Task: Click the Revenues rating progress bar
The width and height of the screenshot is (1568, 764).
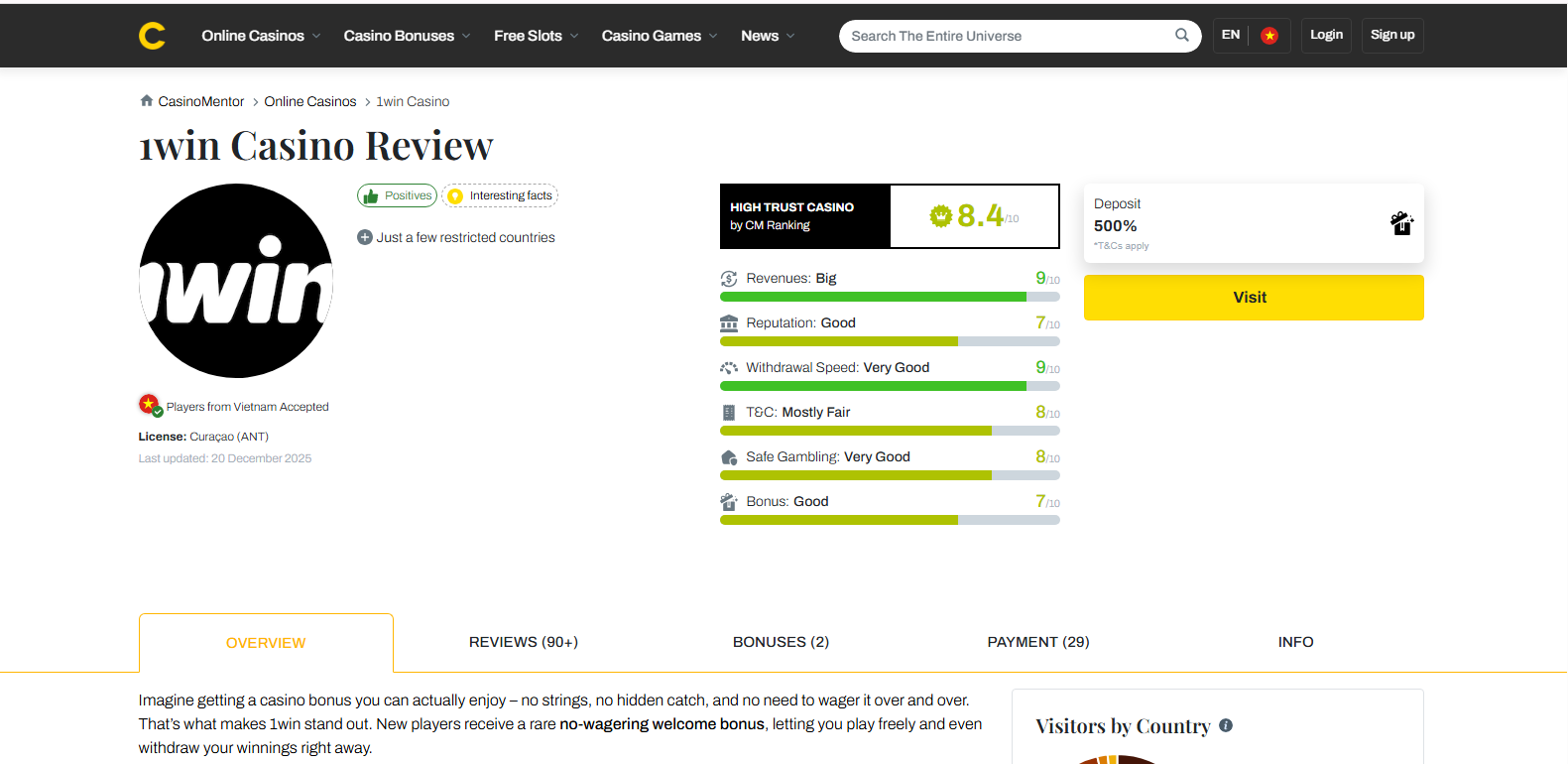Action: click(x=890, y=297)
